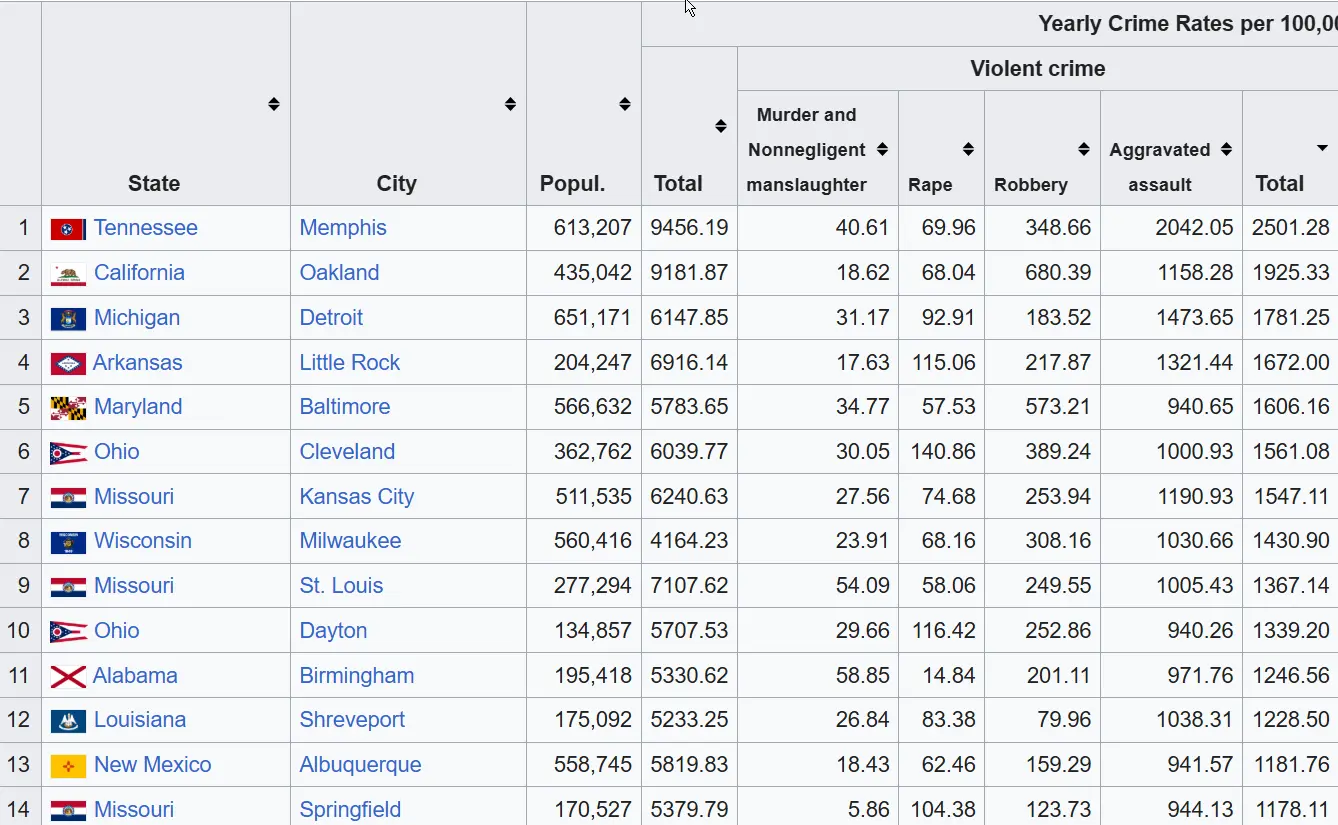Toggle sort on Violent crime Total

[1322, 149]
